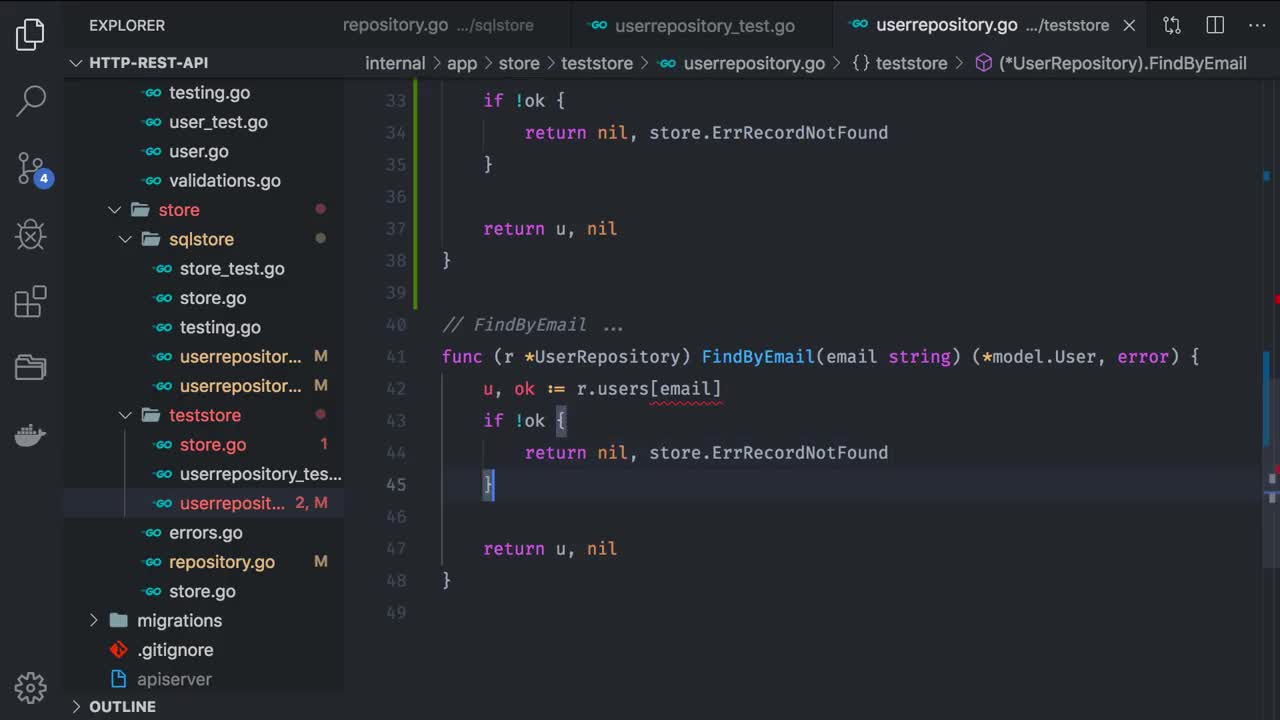
Task: Open the apiserver item
Action: 174,679
